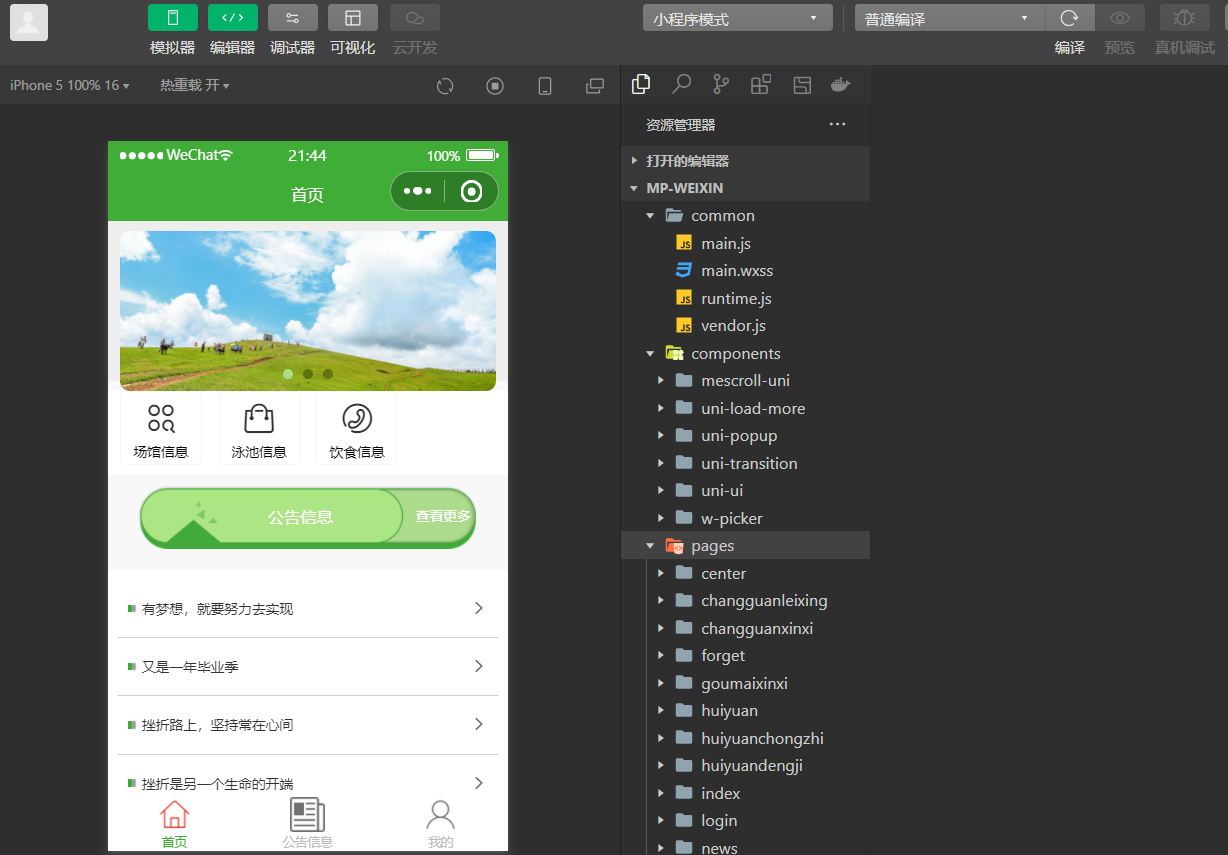Expand the uni-ui folder
The height and width of the screenshot is (855, 1228).
745,490
